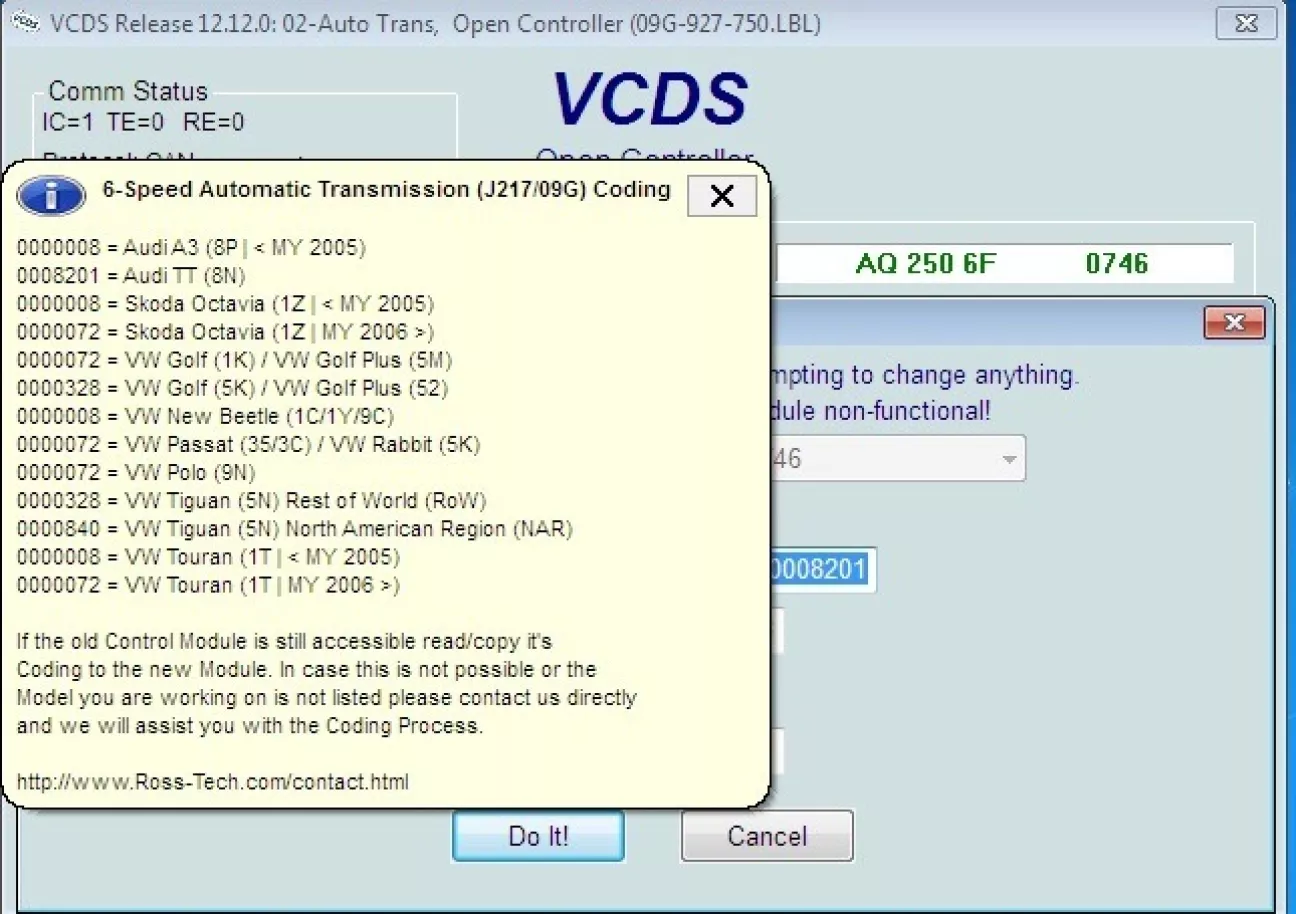Click the coding field showing 0008201
Screen dimensions: 1296x914
click(820, 570)
